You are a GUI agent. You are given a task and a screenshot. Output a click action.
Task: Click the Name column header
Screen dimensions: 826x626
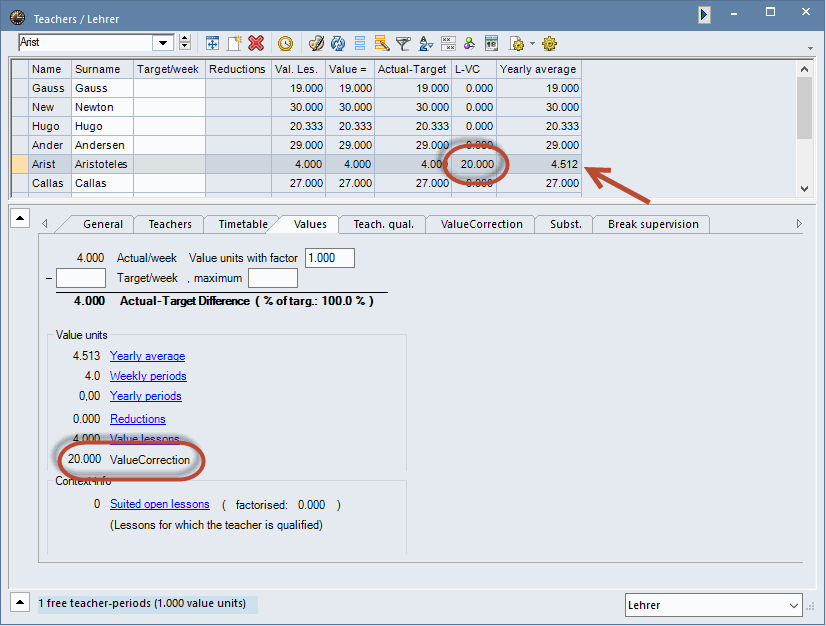[x=50, y=69]
